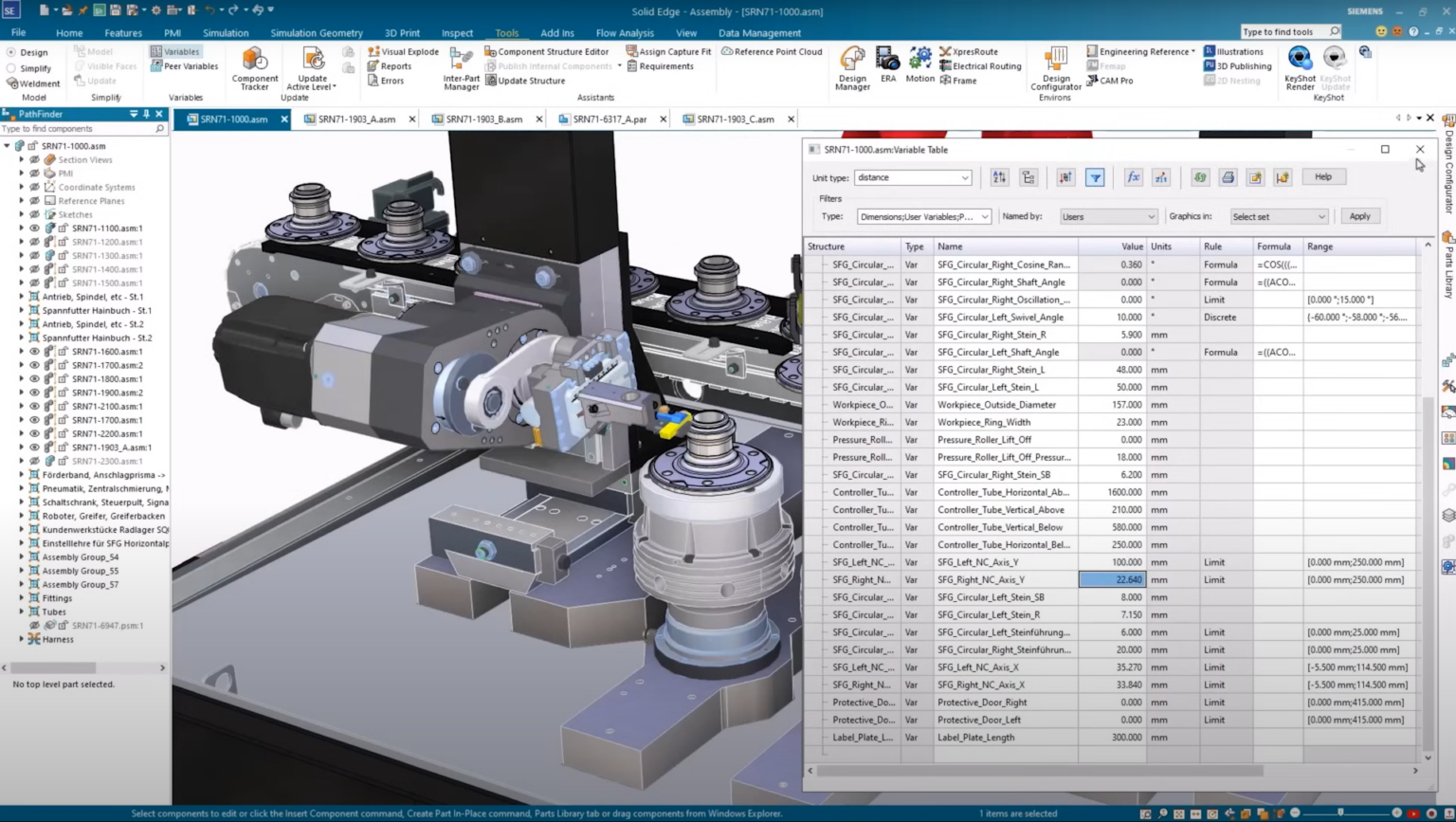Launch the Motion environment
Screen dimensions: 1456x822
919,66
